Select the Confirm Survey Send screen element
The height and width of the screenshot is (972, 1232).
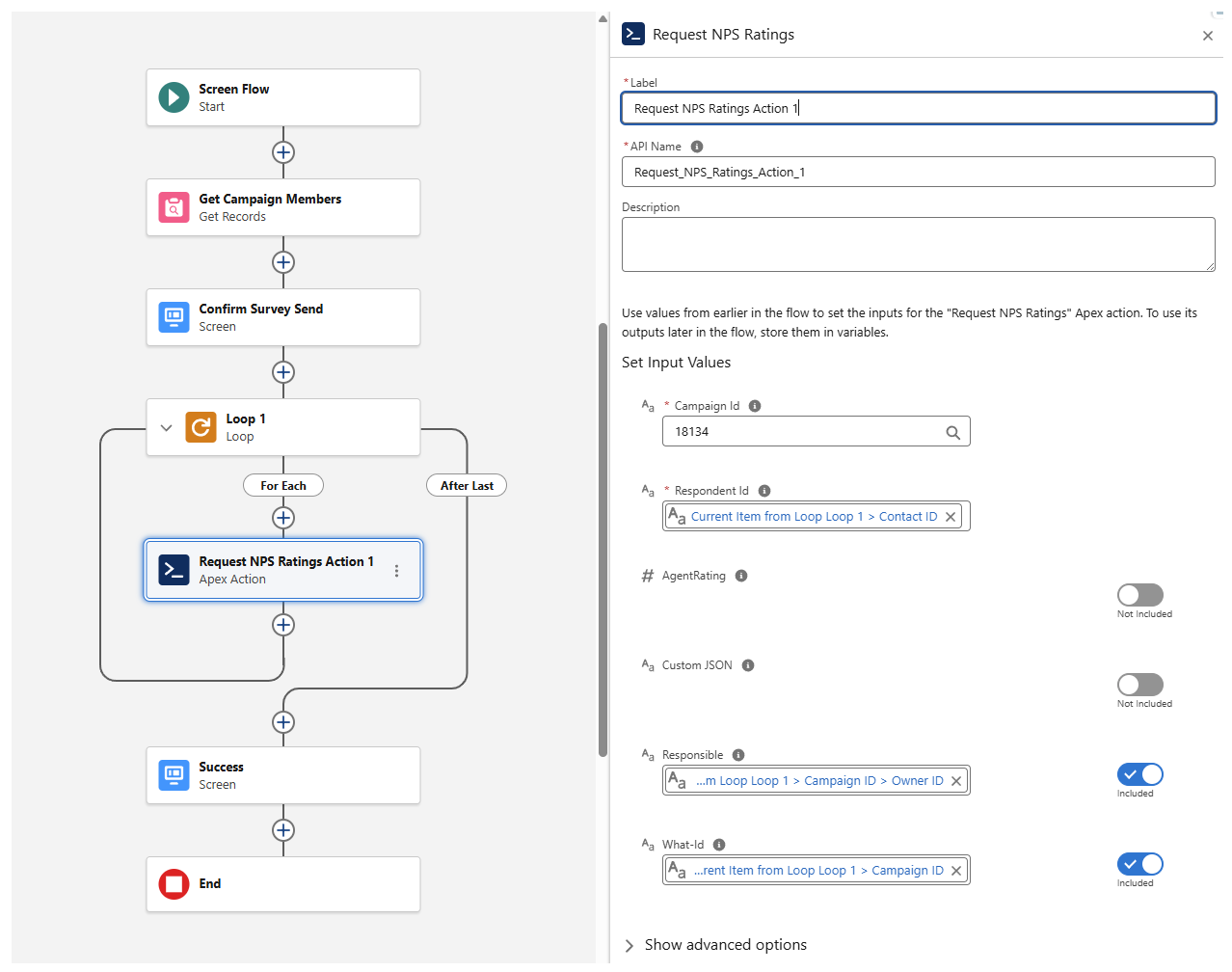click(x=282, y=317)
